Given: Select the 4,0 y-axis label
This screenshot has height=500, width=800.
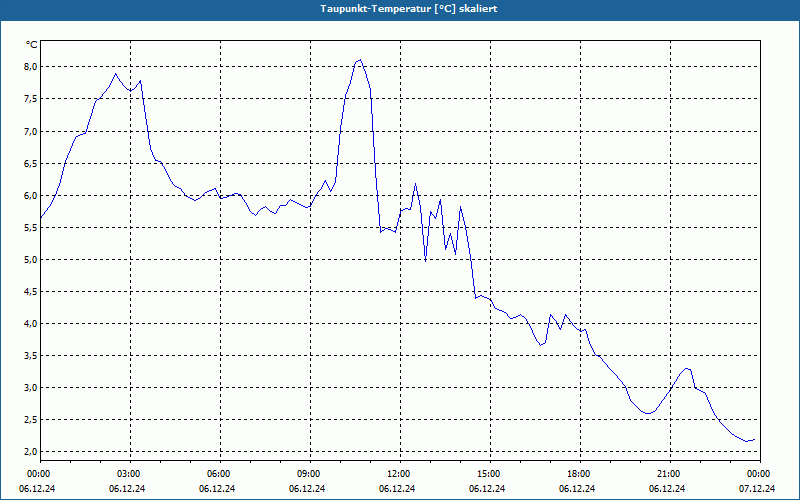Looking at the screenshot, I should tap(30, 323).
